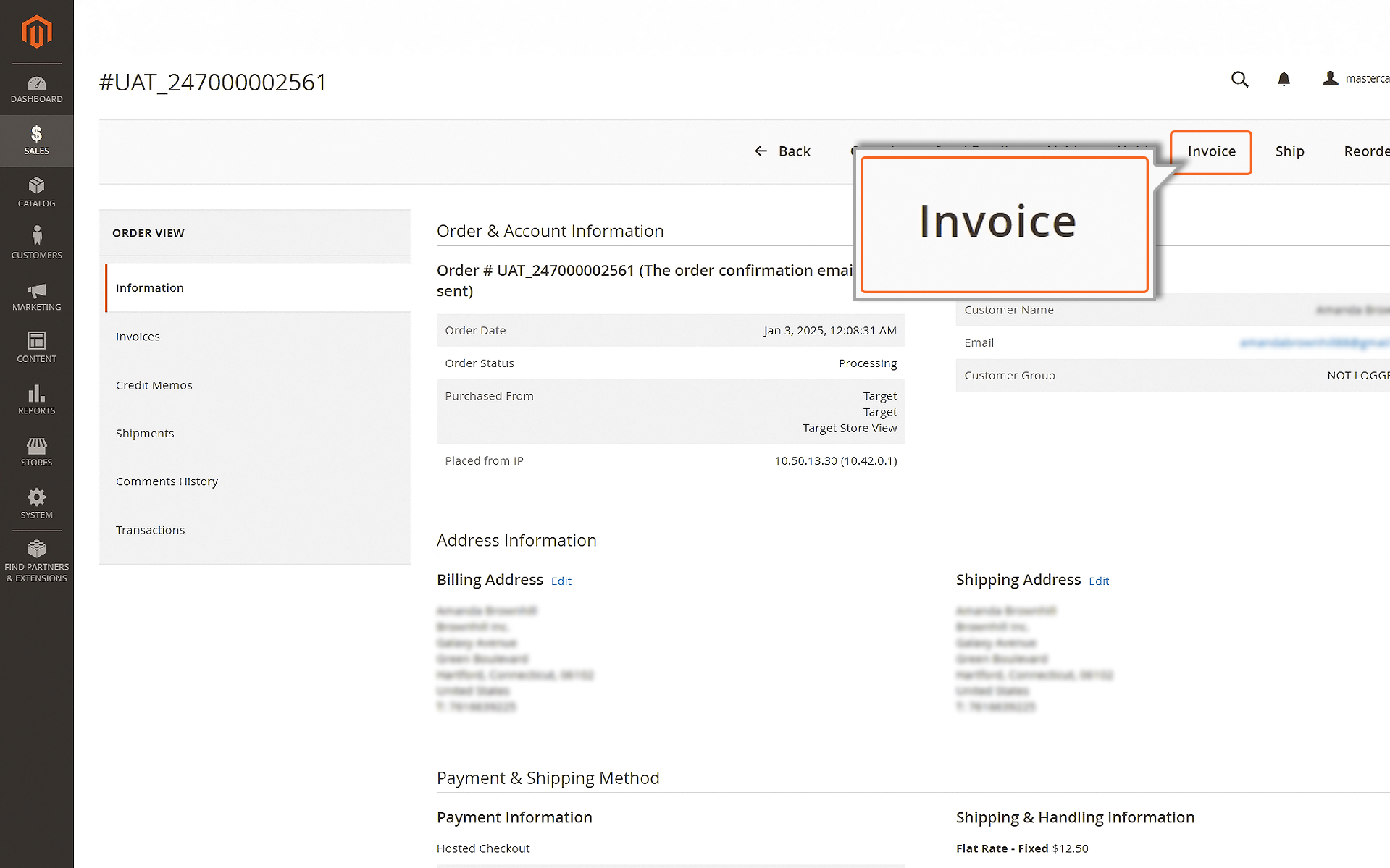
Task: Select the Information tab
Action: [258, 288]
